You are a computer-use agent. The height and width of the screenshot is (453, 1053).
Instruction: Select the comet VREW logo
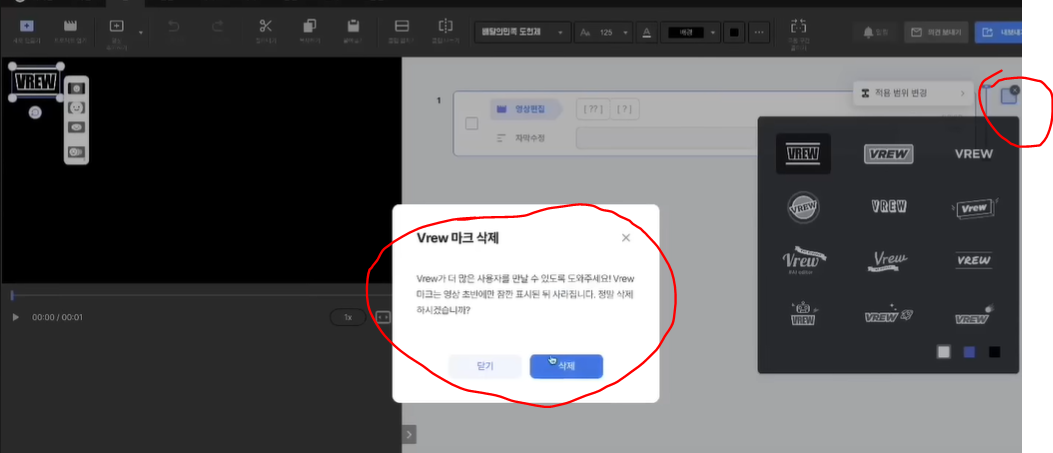click(x=974, y=315)
